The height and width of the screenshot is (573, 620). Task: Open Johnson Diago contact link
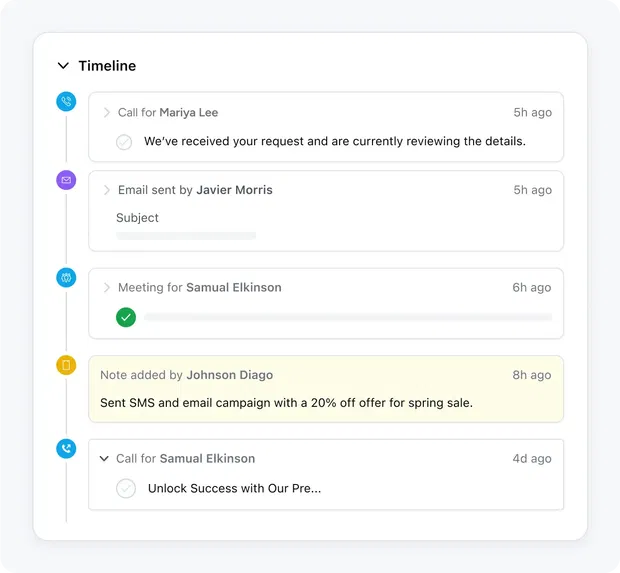(x=230, y=375)
